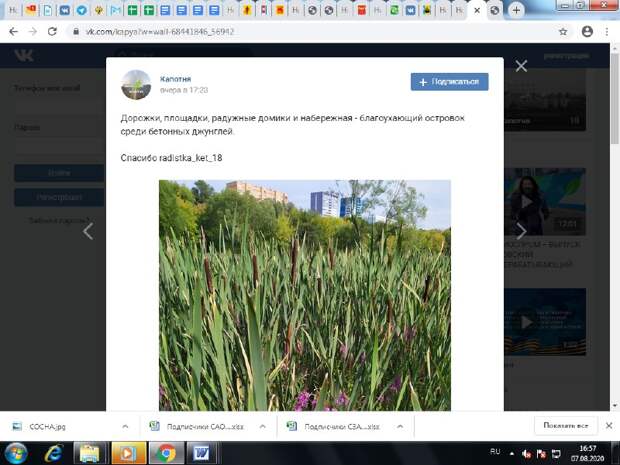Click the network tray icon
Image resolution: width=620 pixels, height=465 pixels.
coord(556,454)
